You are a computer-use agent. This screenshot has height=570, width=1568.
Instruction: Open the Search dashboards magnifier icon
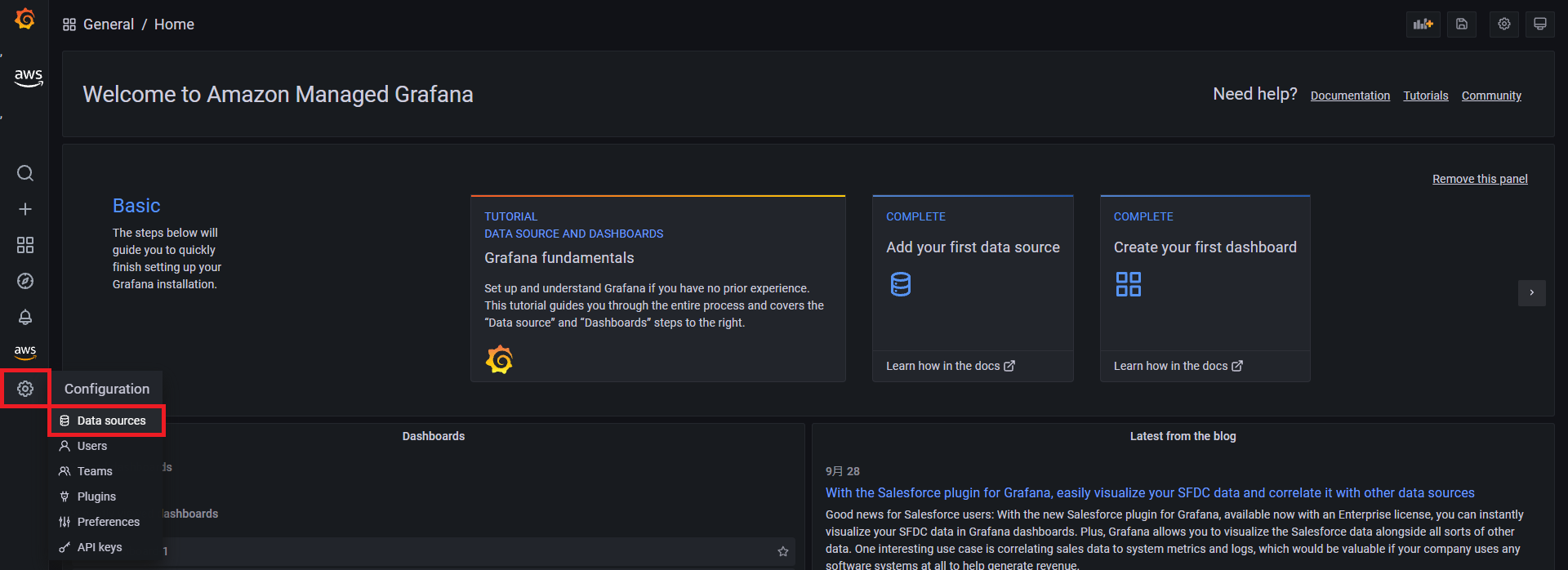click(25, 173)
